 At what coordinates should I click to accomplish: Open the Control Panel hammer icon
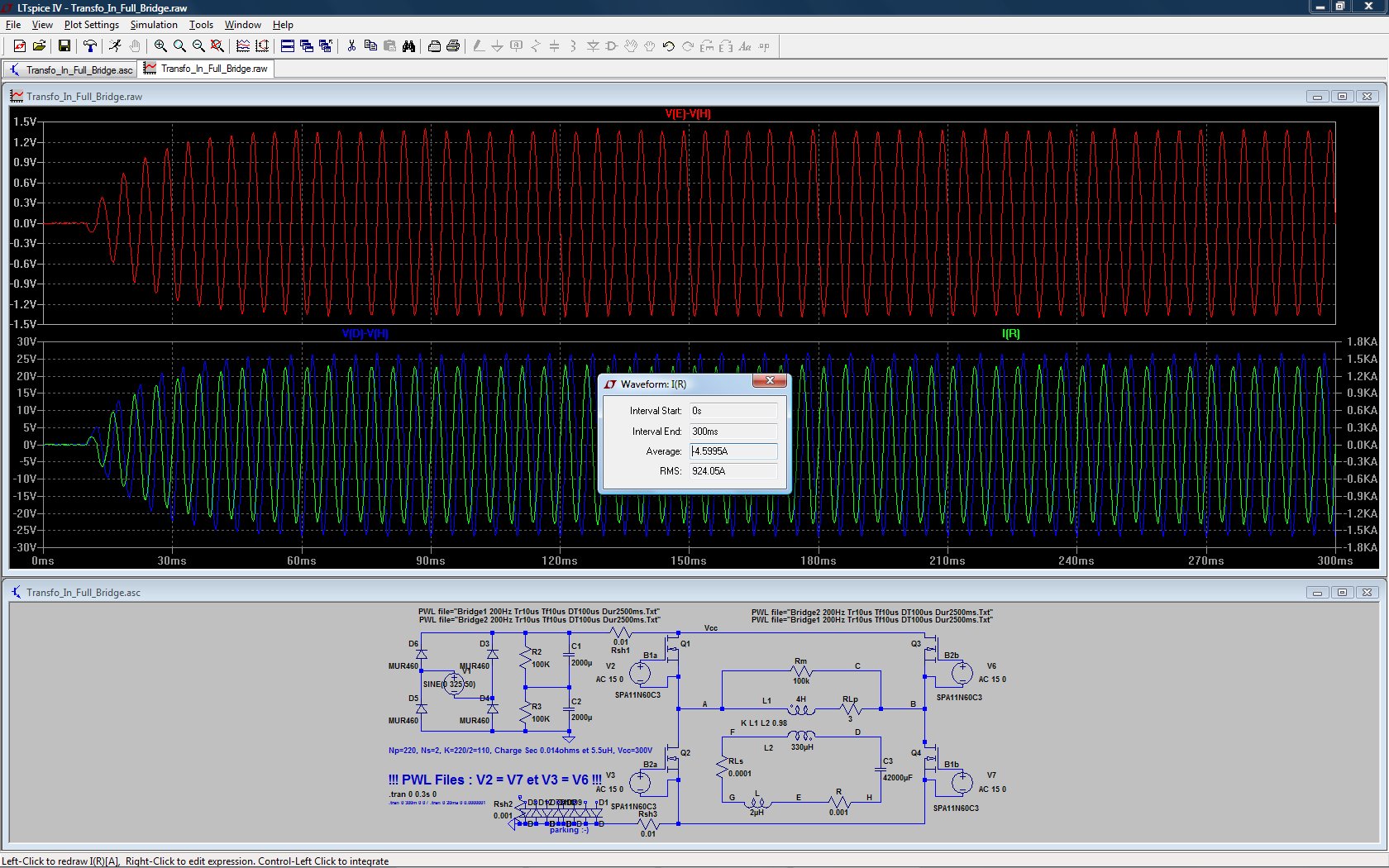point(89,46)
